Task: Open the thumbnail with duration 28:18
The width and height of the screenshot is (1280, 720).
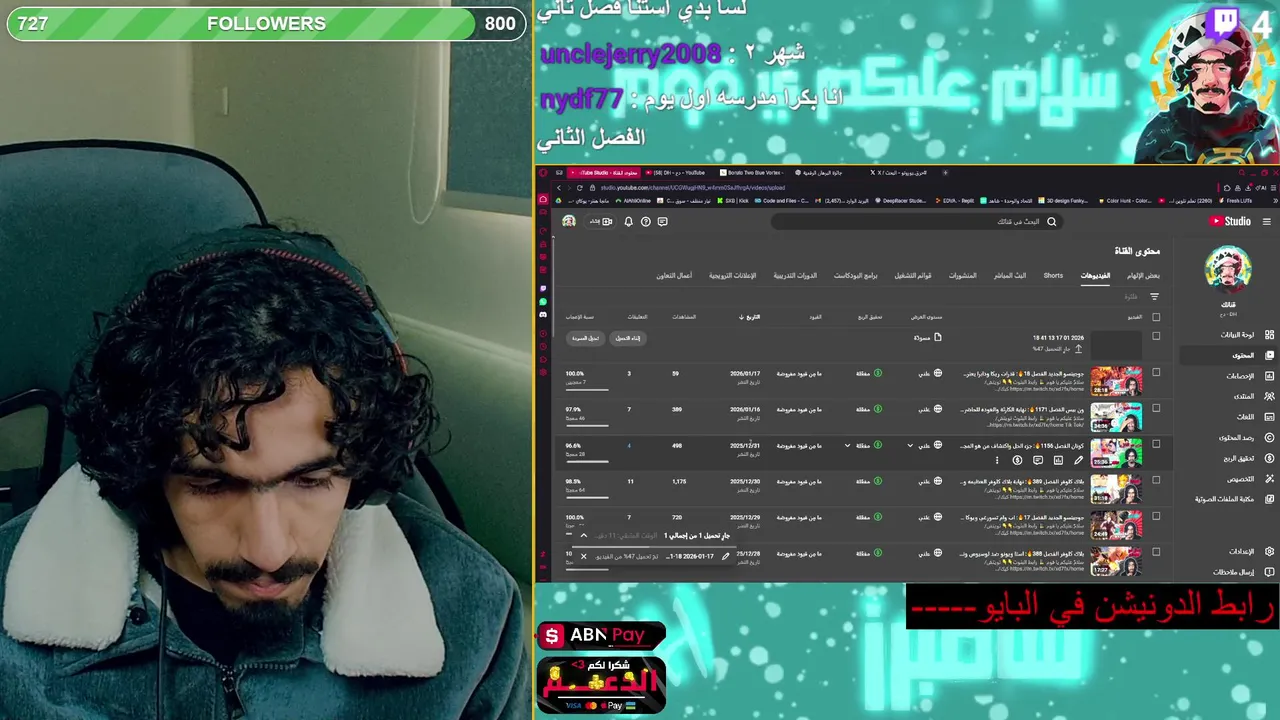Action: point(1116,381)
